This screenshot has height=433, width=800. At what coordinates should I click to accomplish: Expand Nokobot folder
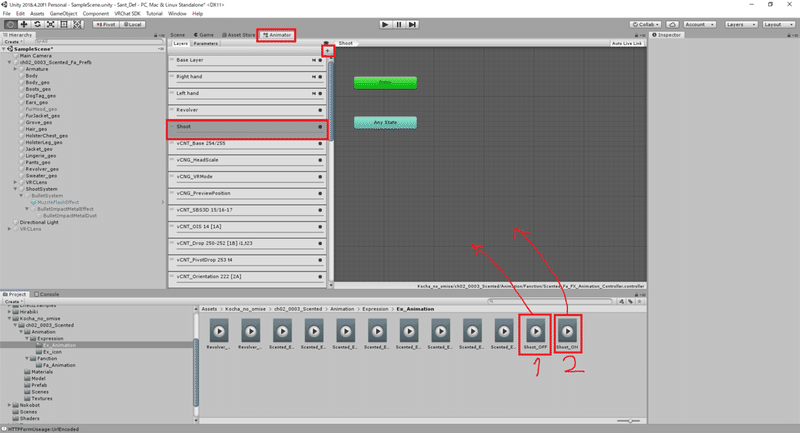[9, 405]
